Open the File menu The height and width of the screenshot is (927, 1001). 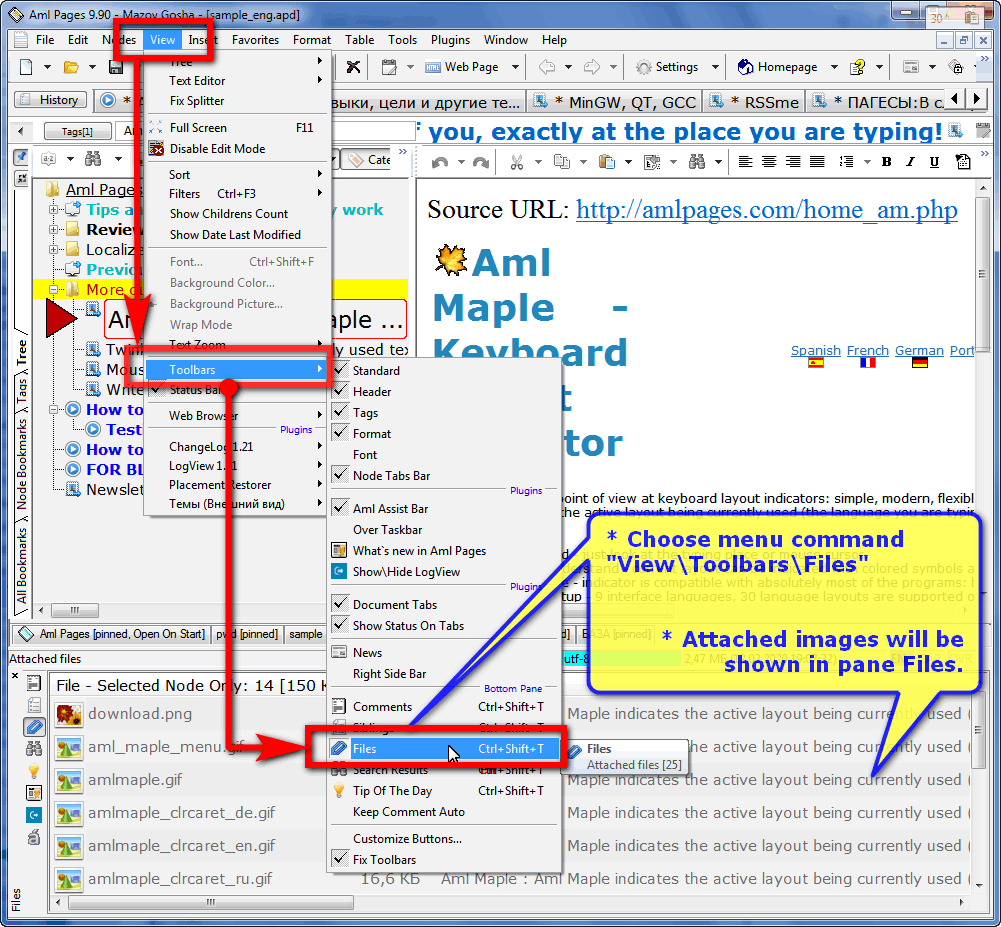(45, 40)
